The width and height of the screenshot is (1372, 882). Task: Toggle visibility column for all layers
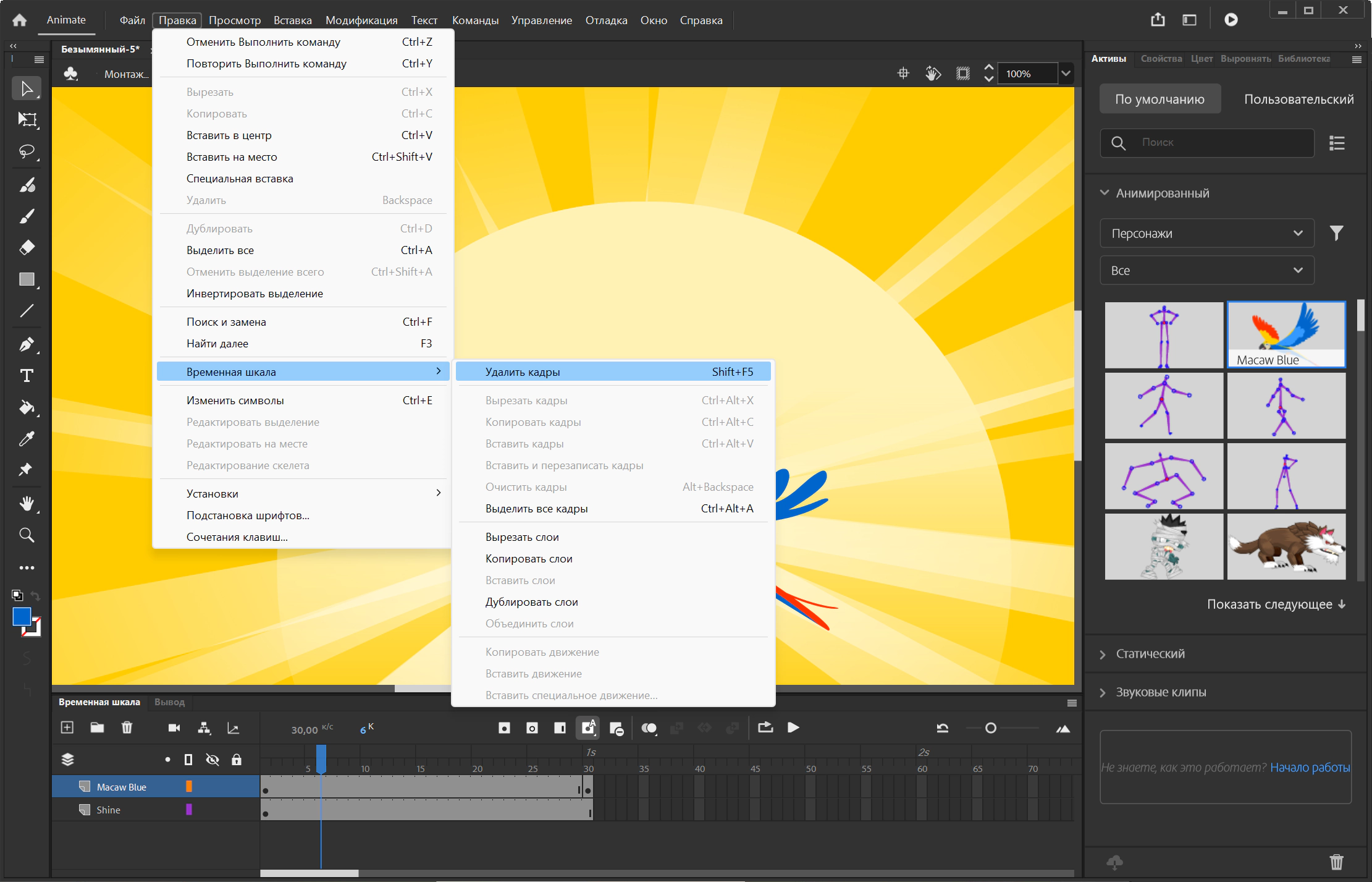[x=213, y=760]
